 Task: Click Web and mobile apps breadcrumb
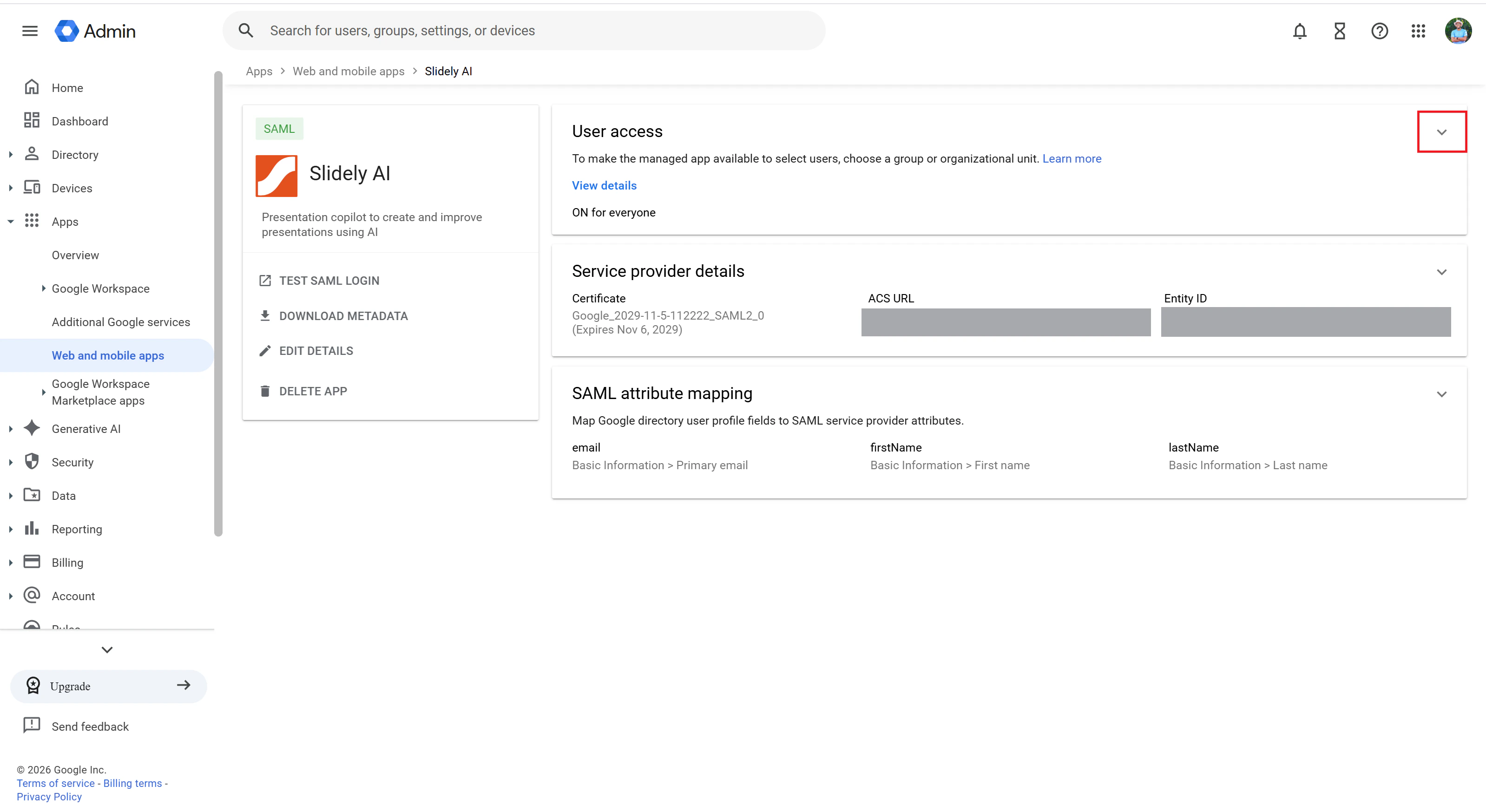[x=348, y=71]
